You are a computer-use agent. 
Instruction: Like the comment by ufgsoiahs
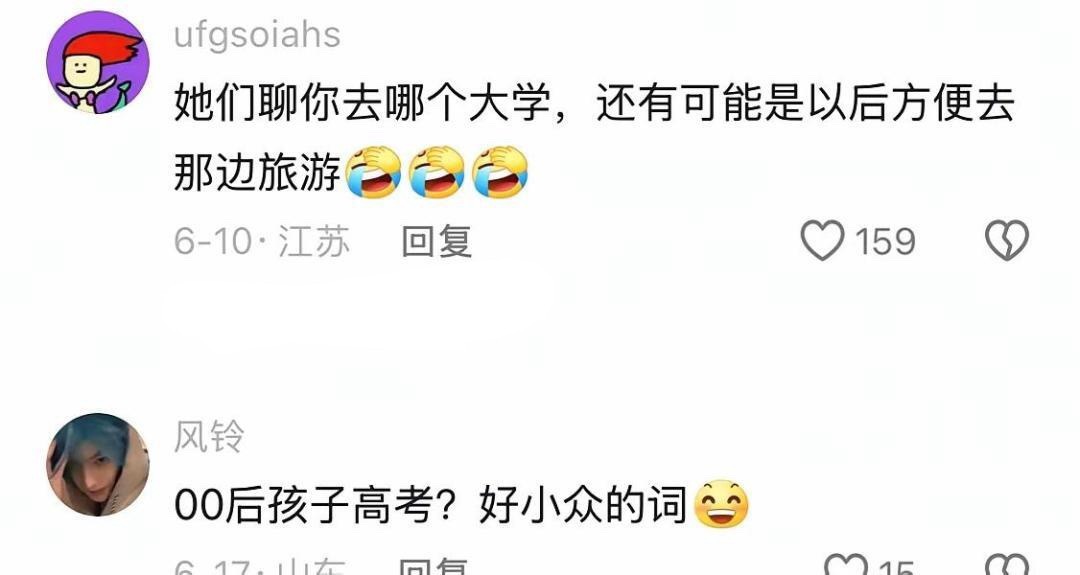click(x=822, y=240)
